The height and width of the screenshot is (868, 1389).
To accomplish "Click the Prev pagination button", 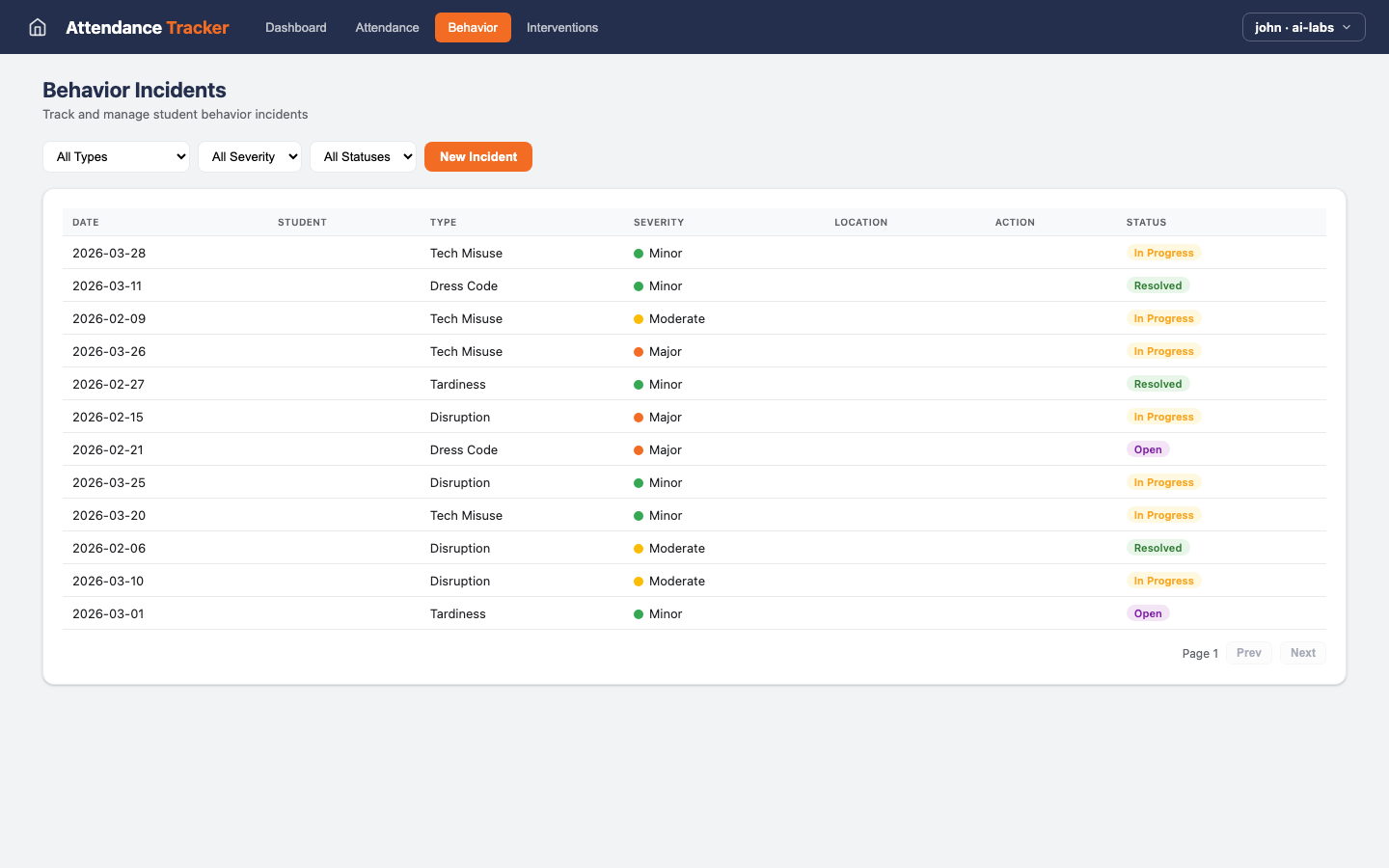I will (x=1248, y=652).
